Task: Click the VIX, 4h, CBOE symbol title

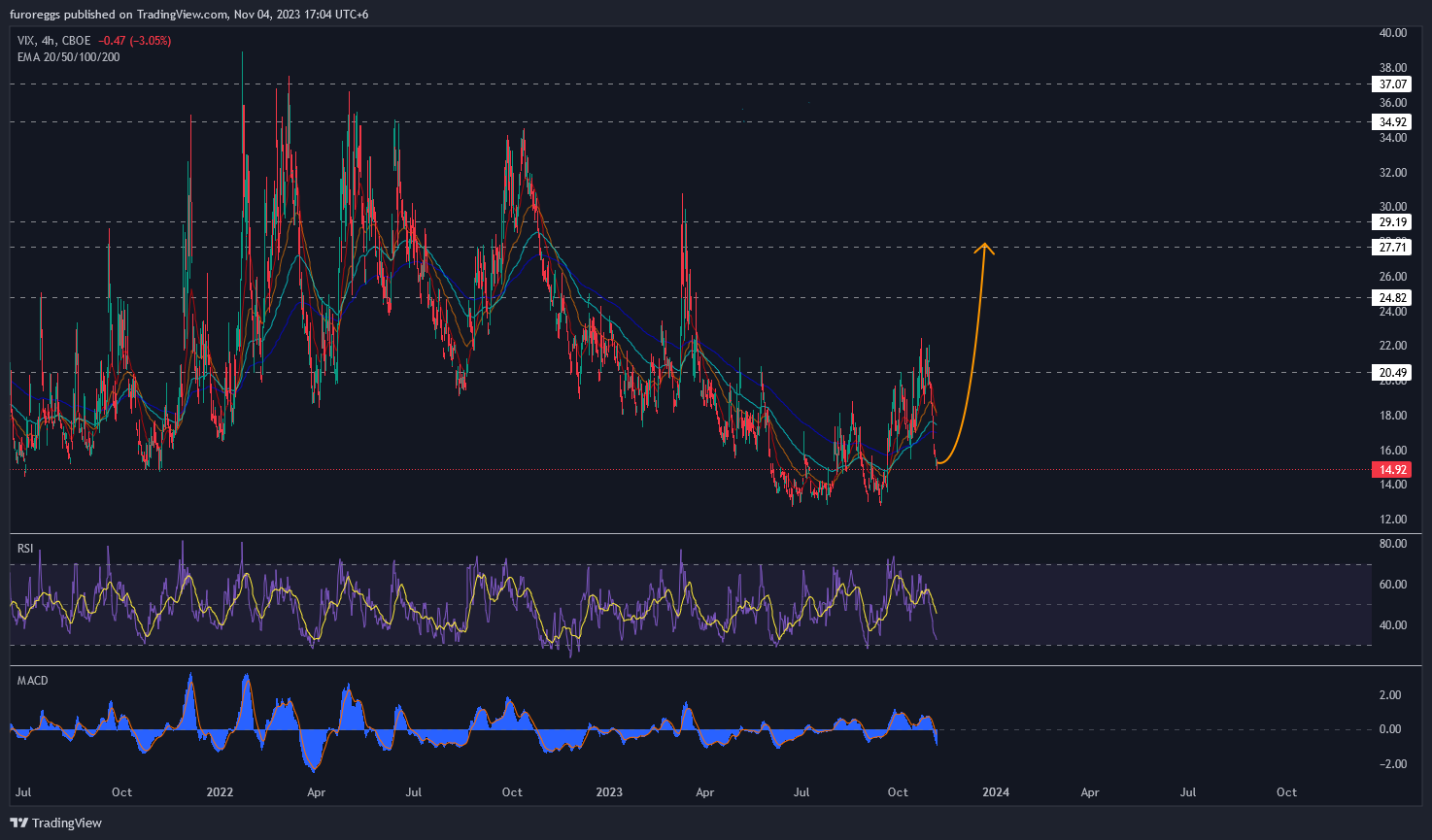Action: pyautogui.click(x=54, y=41)
